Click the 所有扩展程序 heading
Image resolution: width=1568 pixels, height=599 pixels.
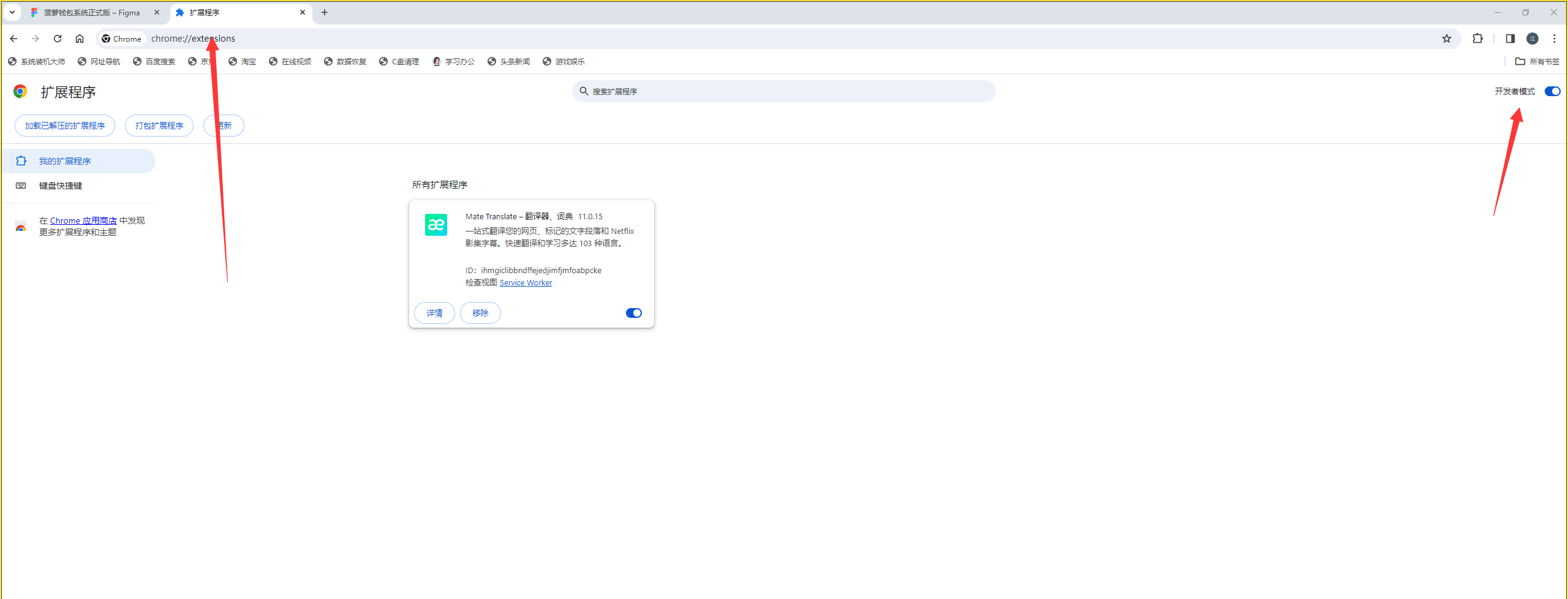click(x=440, y=185)
